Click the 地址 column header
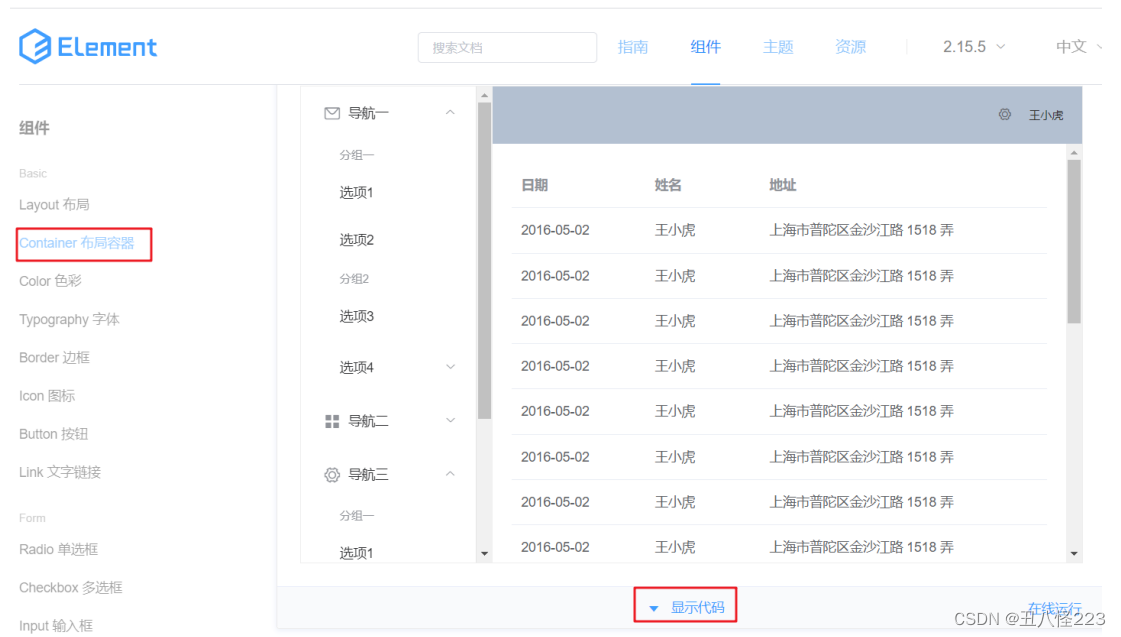1121x637 pixels. 782,185
